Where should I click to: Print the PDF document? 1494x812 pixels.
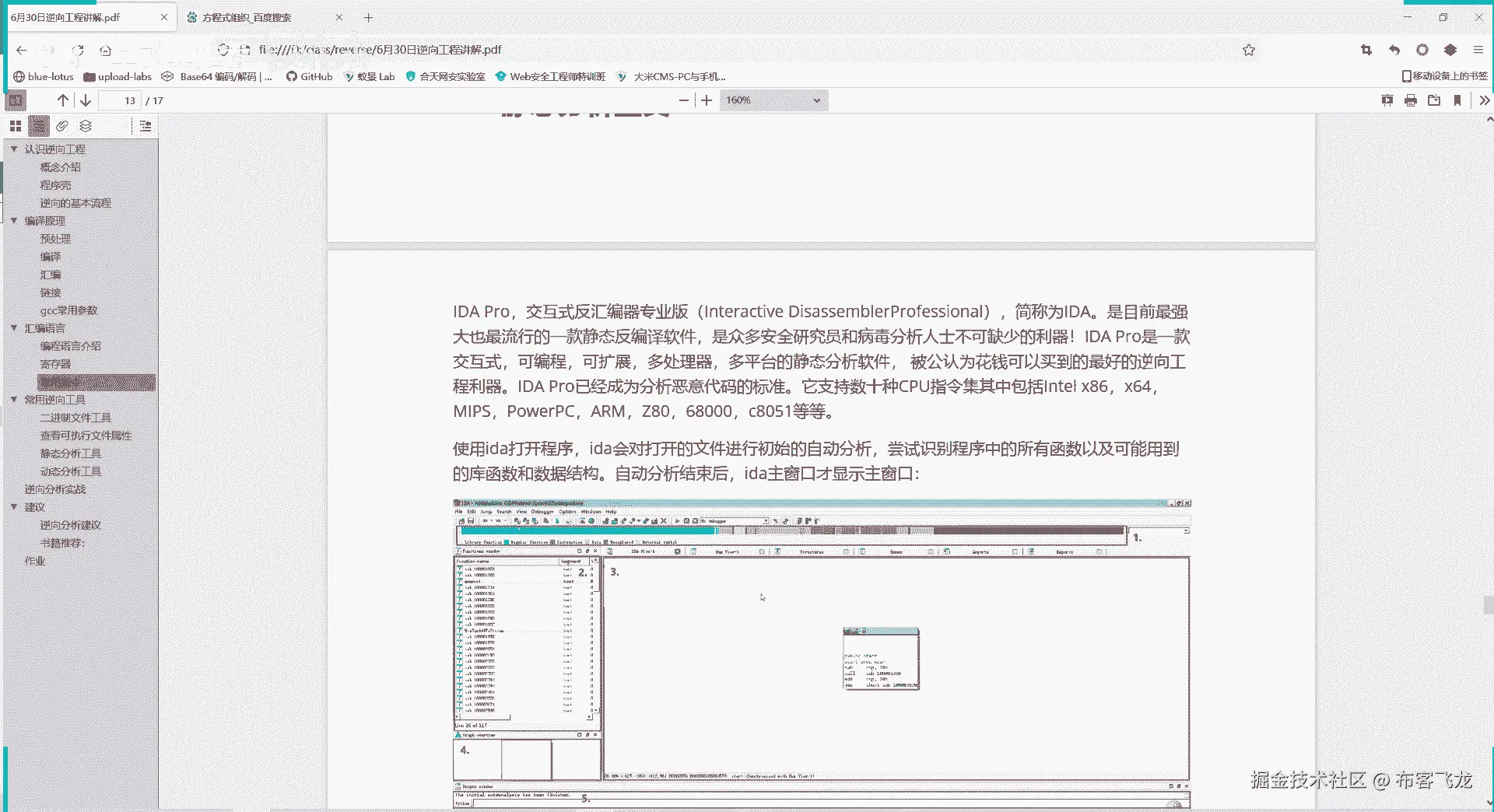[x=1411, y=100]
